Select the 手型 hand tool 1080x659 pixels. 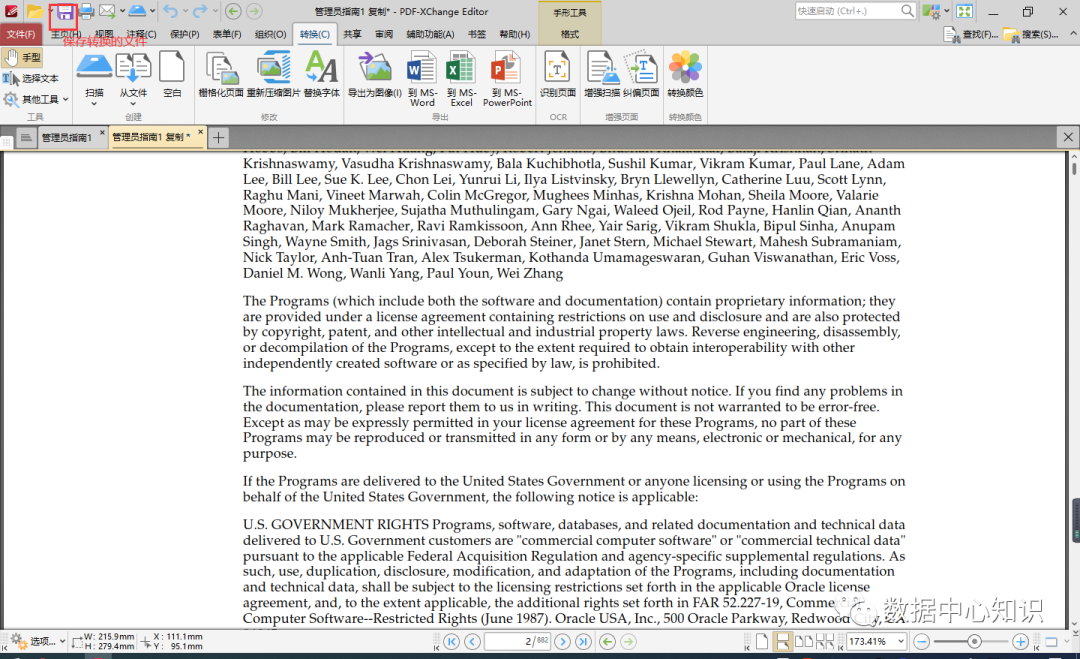pos(22,58)
